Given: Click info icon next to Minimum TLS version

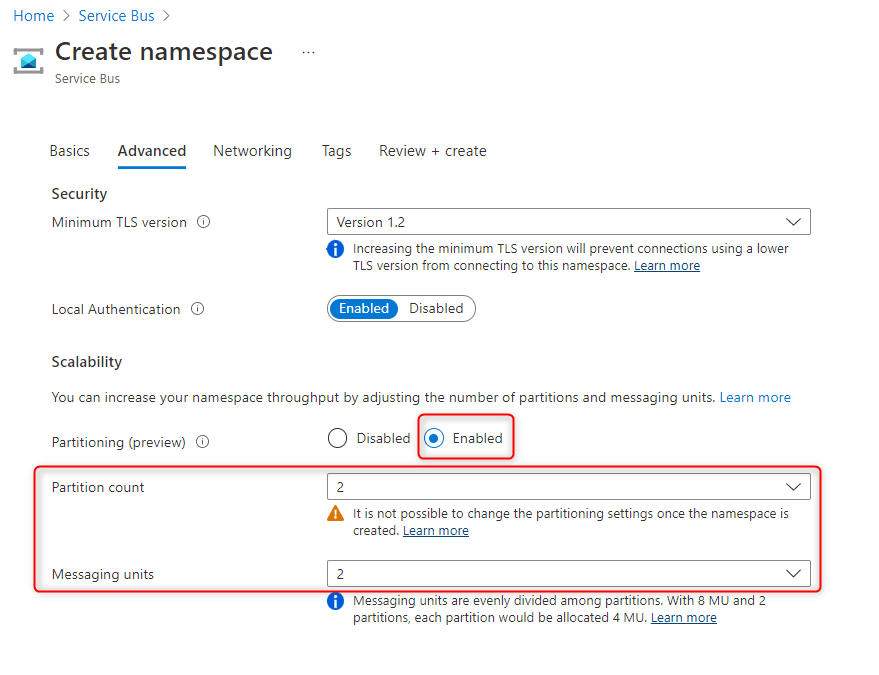Looking at the screenshot, I should pos(204,222).
